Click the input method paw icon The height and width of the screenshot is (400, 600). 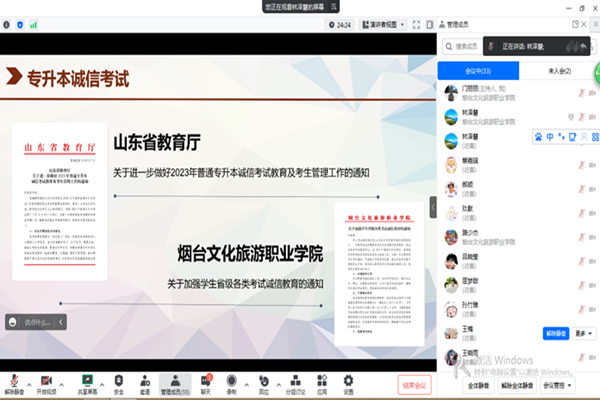point(538,137)
